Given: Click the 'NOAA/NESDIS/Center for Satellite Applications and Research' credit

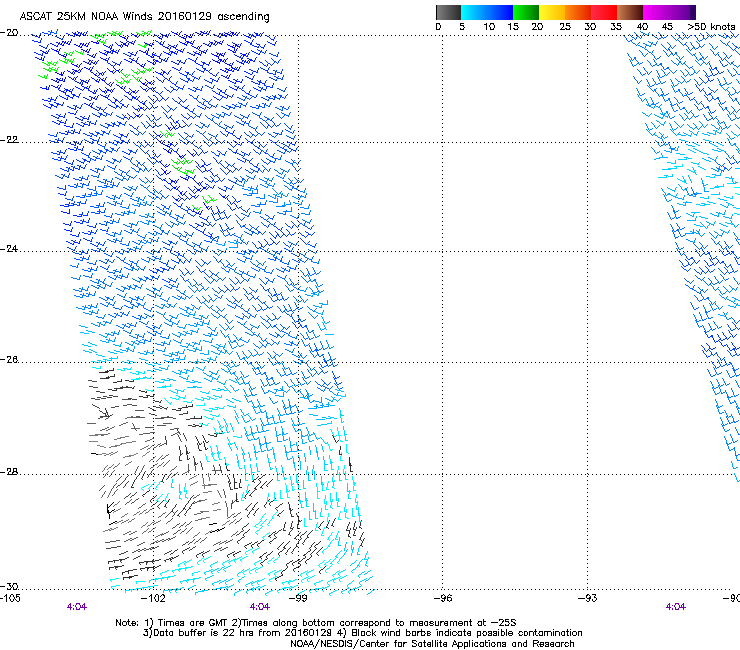Looking at the screenshot, I should [432, 644].
